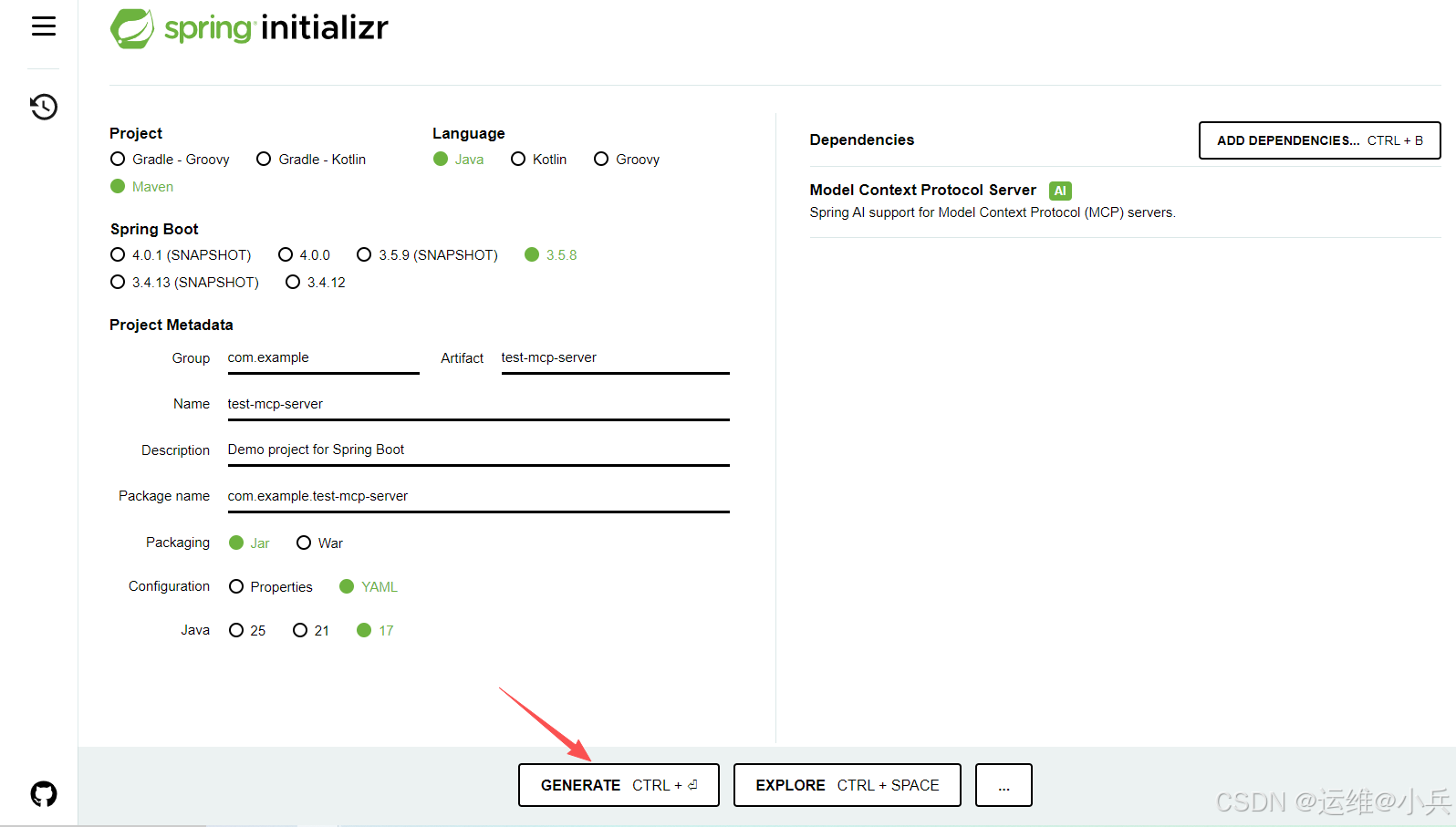Choose Kotlin as language
1456x827 pixels.
pyautogui.click(x=539, y=160)
